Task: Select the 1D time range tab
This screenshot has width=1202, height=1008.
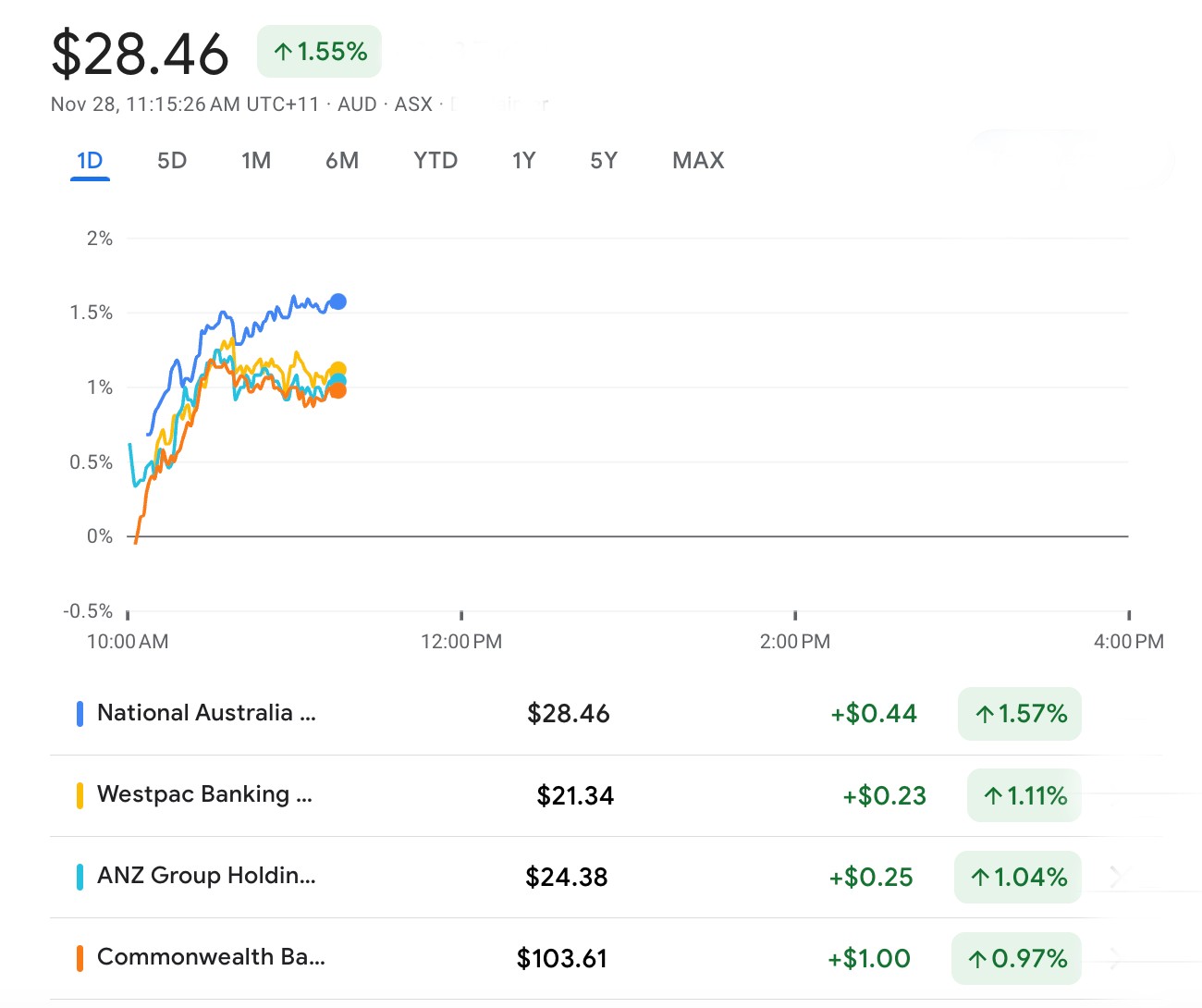Action: click(x=90, y=161)
